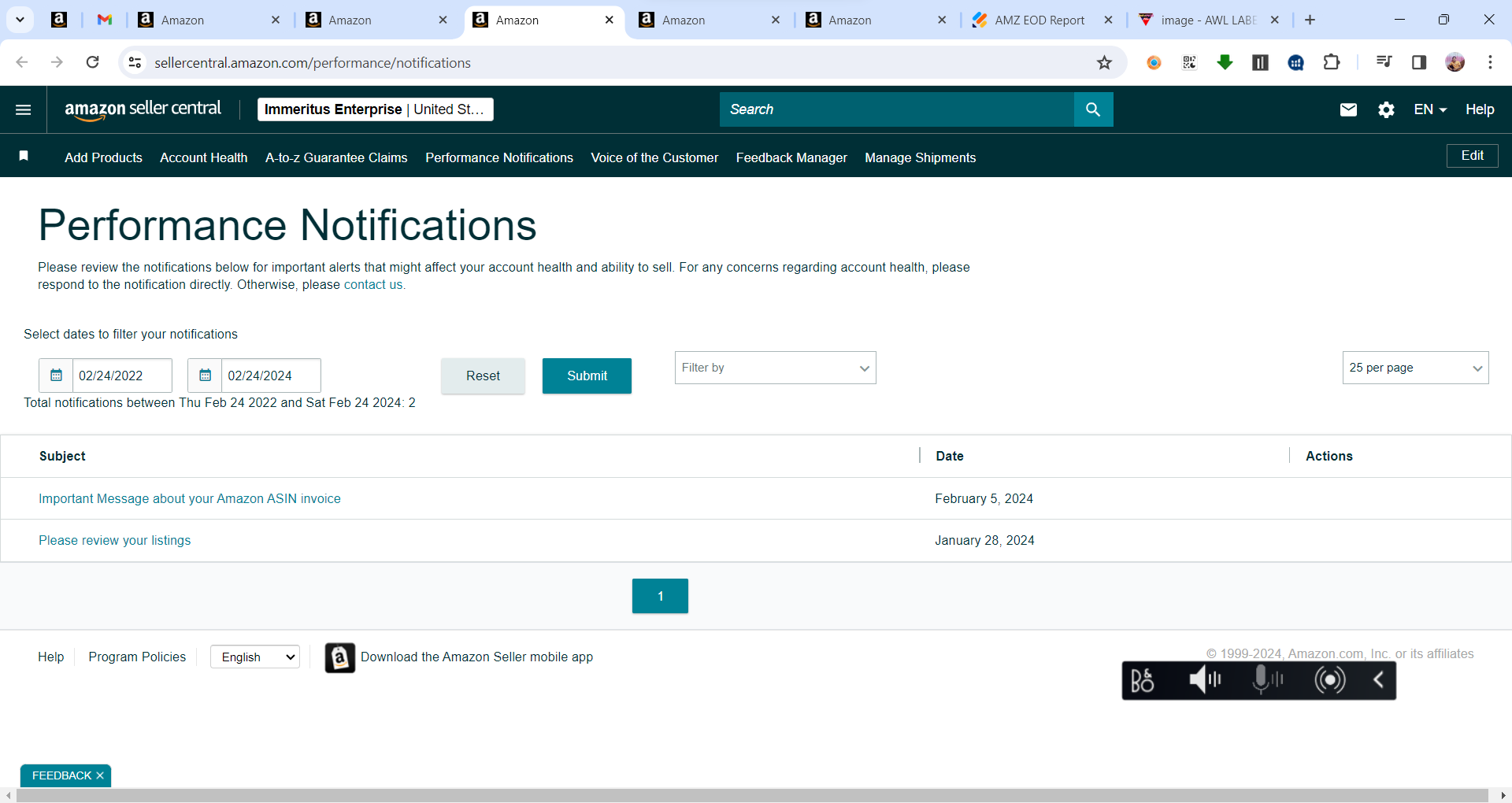Open the end date calendar picker
This screenshot has height=803, width=1512.
205,376
